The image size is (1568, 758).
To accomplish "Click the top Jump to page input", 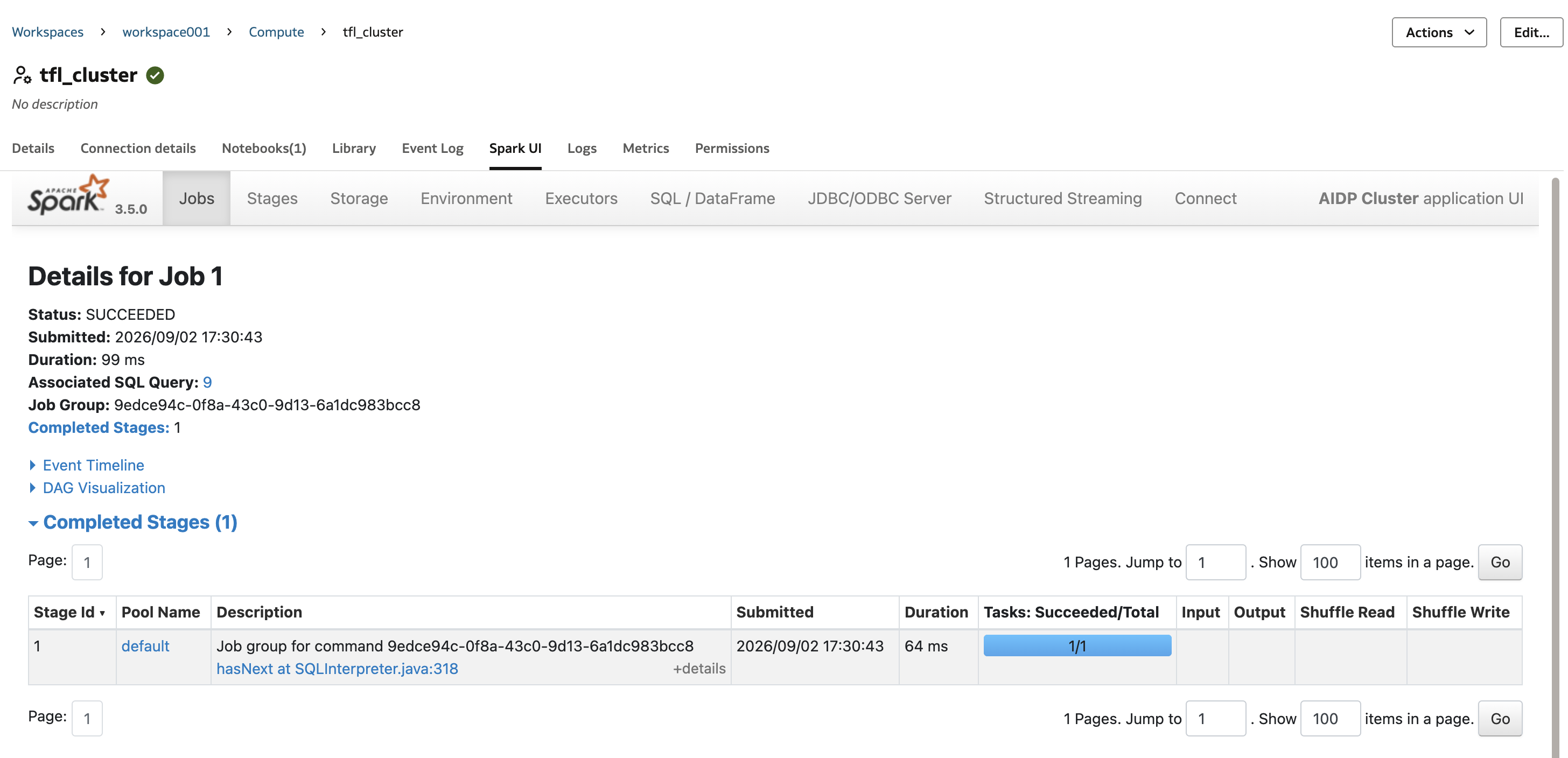I will 1215,562.
